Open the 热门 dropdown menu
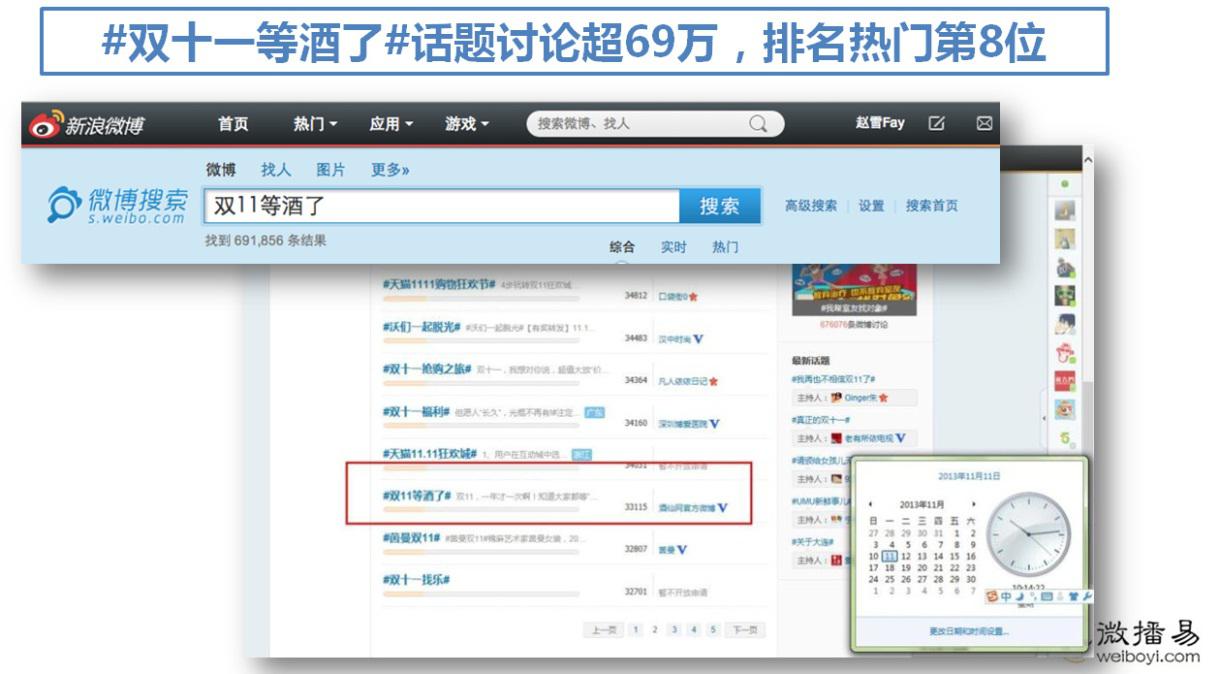1219x674 pixels. 315,124
